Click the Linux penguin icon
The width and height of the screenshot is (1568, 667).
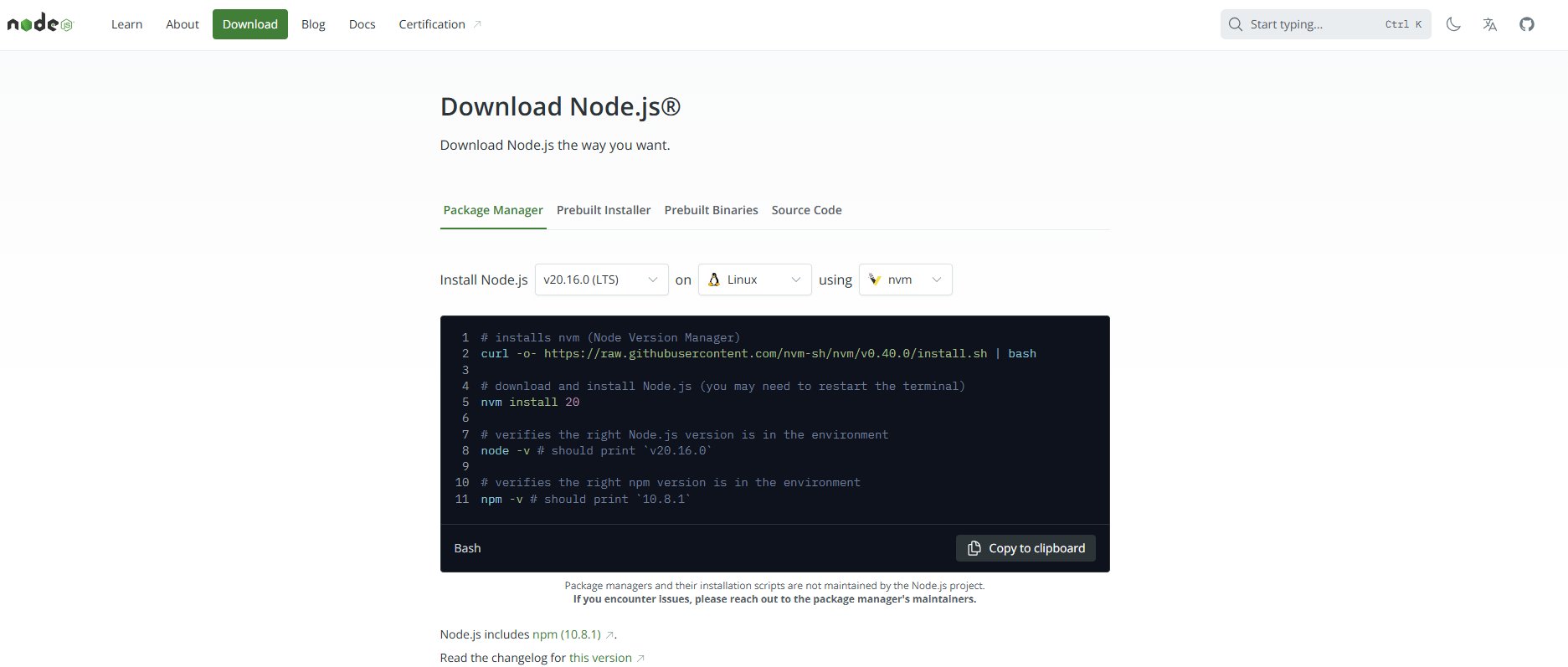coord(714,280)
